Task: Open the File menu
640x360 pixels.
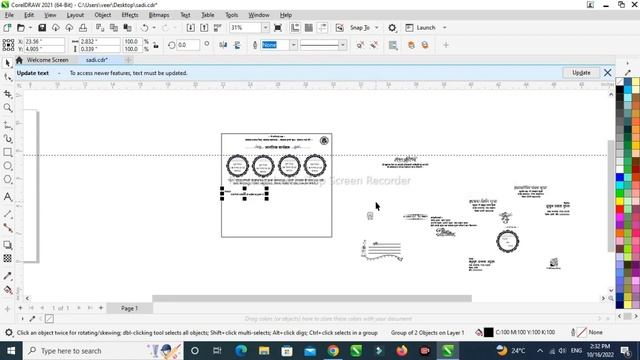Action: tap(9, 15)
